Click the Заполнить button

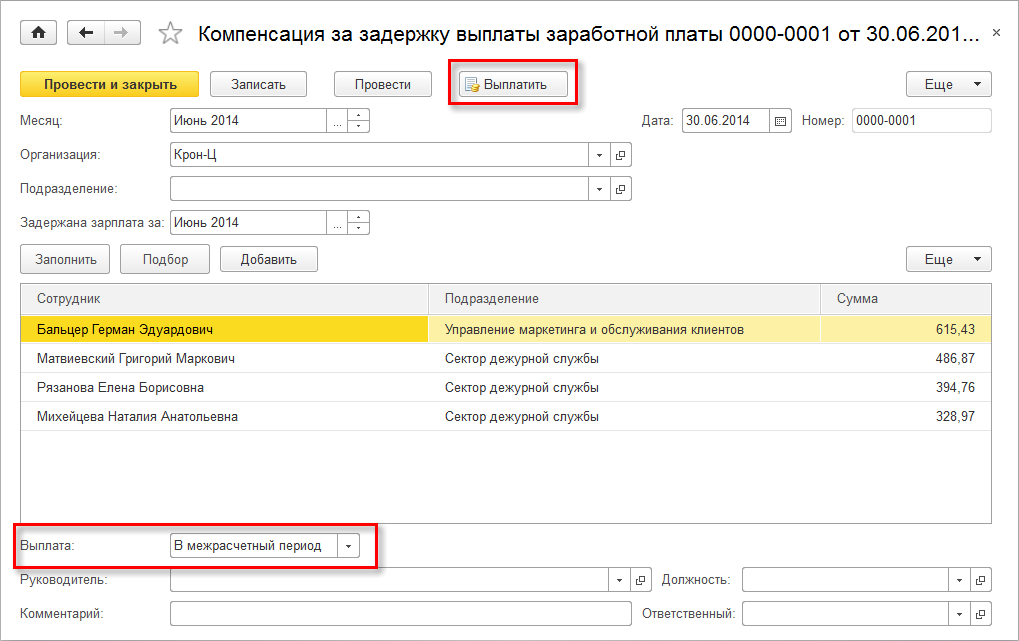click(x=66, y=259)
